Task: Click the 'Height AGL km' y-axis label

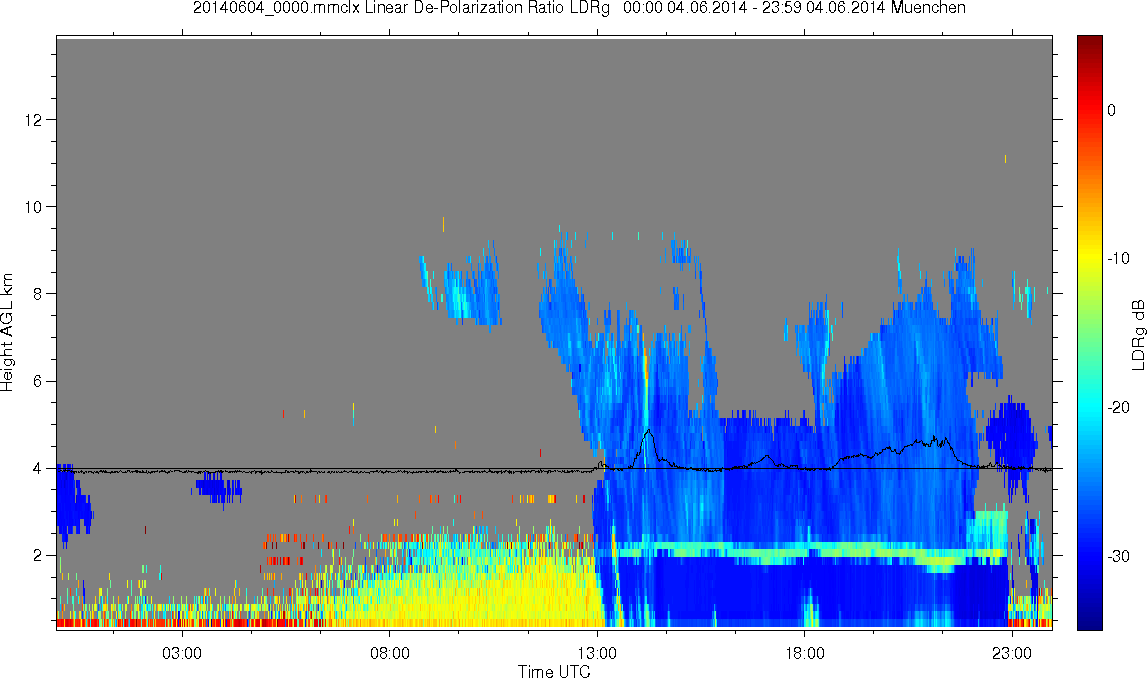Action: coord(7,333)
